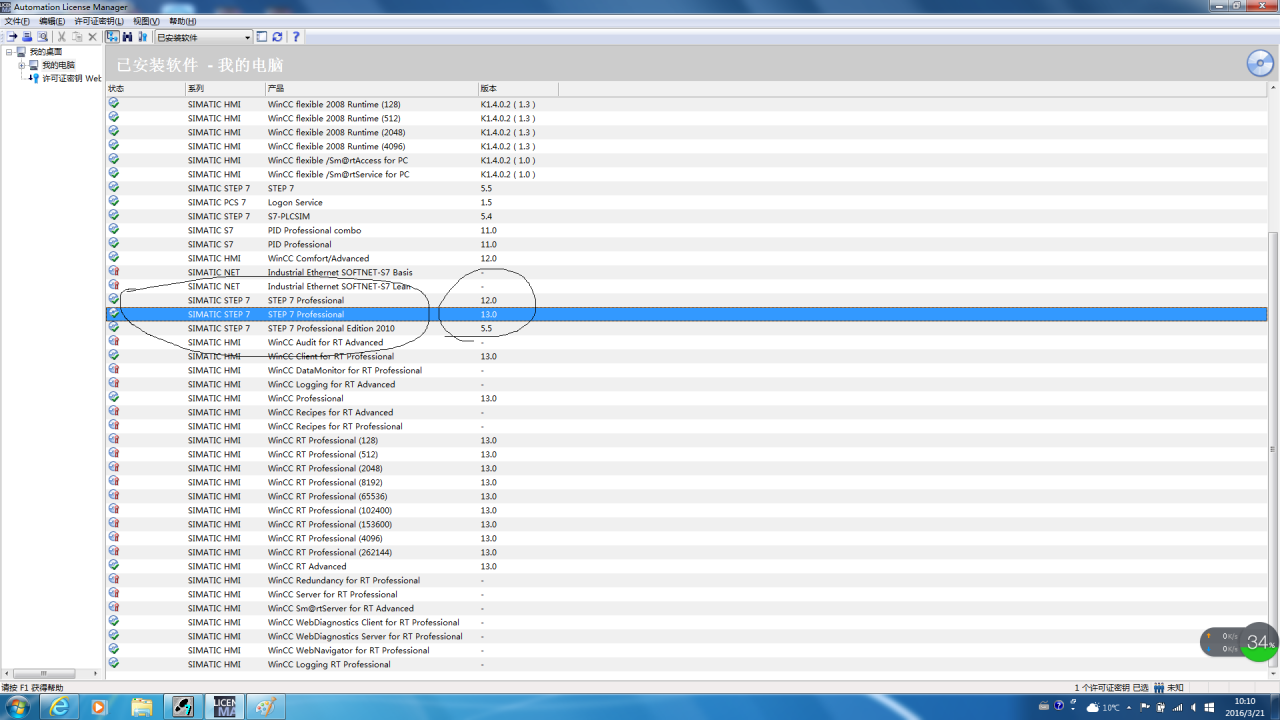Open the 许可证密钥(L) menu

pyautogui.click(x=99, y=21)
